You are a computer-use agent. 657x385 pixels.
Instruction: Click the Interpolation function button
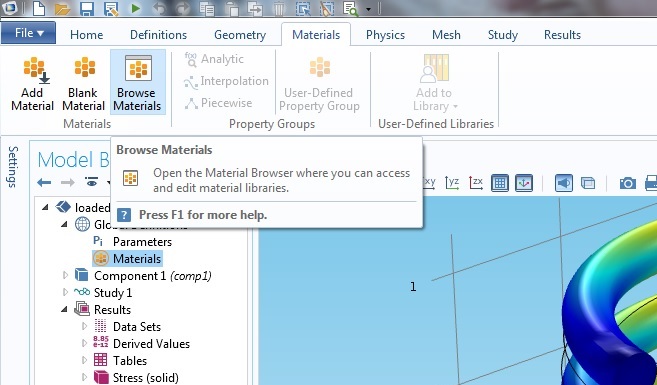(x=226, y=81)
